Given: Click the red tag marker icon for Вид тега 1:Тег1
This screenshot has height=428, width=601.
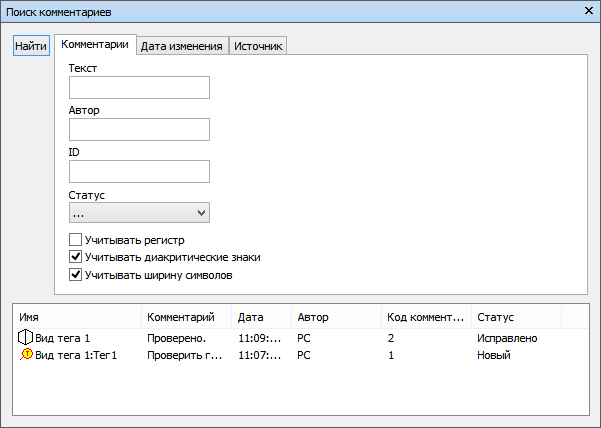Looking at the screenshot, I should (x=26, y=354).
